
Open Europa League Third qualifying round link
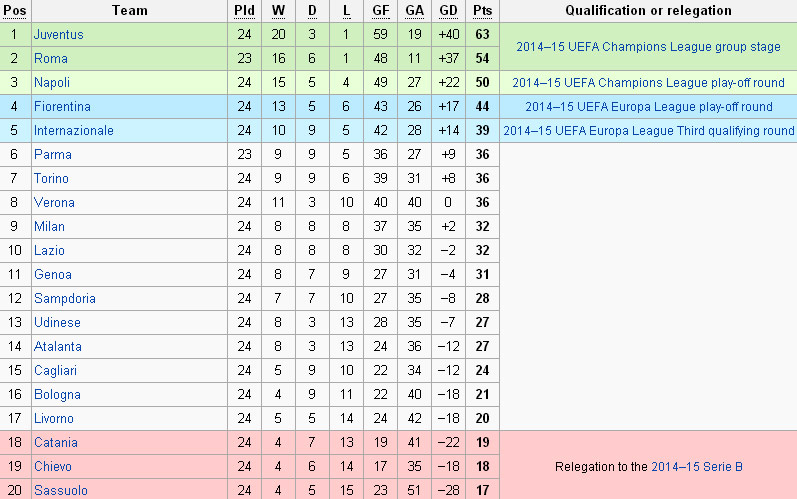click(648, 130)
